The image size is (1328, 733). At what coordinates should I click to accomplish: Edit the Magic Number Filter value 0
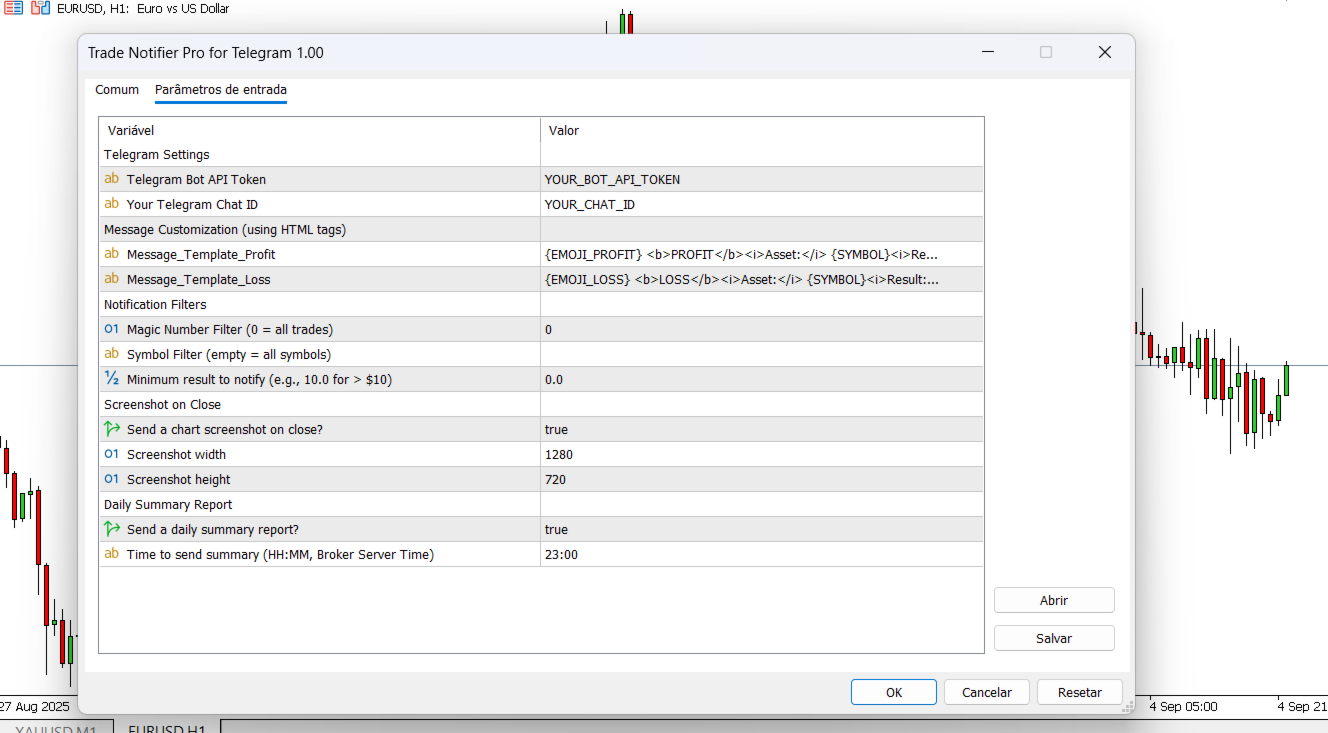pyautogui.click(x=762, y=329)
